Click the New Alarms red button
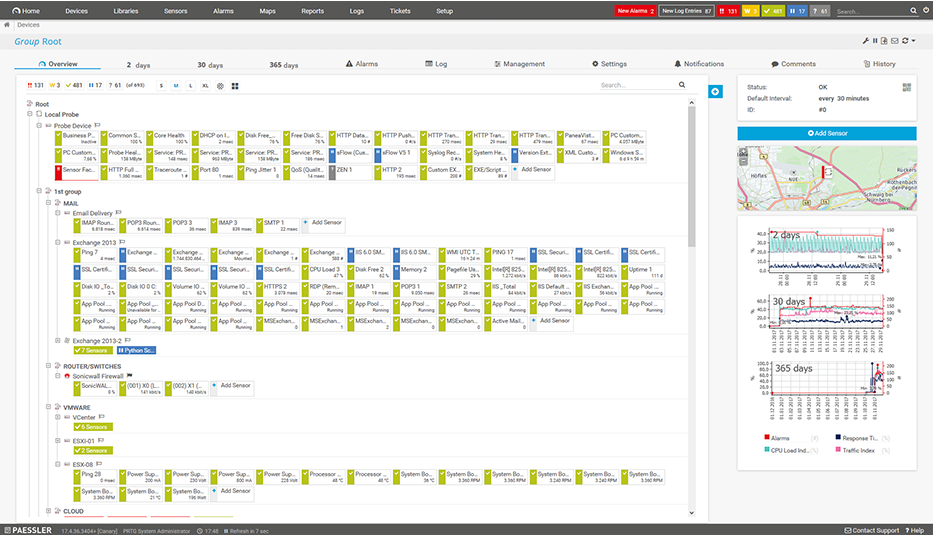This screenshot has width=935, height=537. [635, 11]
